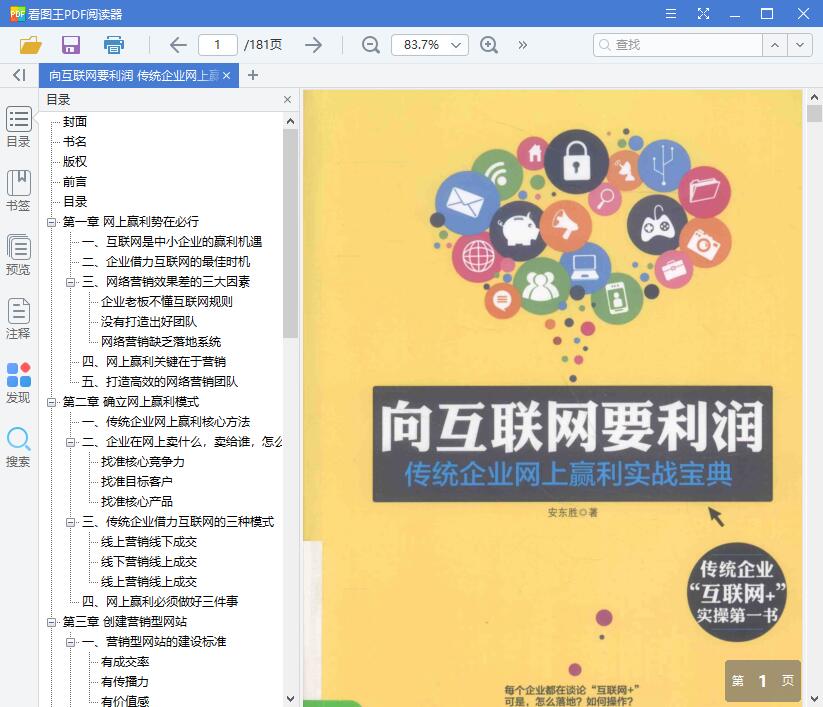Jump to 四、网上赢利必须做好三件事
Viewport: 823px width, 707px height.
pos(160,602)
